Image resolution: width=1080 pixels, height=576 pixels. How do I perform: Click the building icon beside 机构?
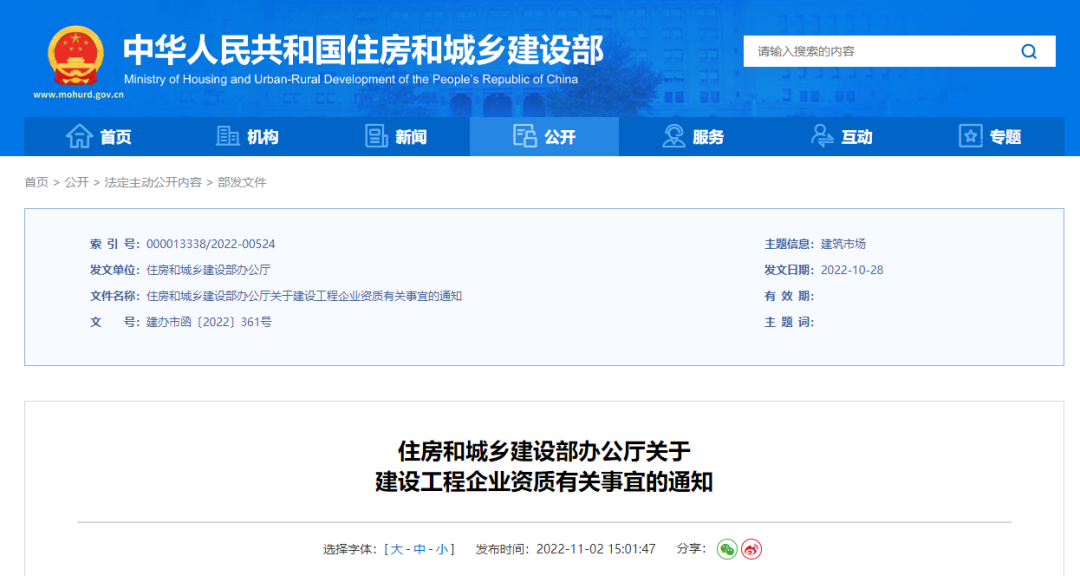(x=227, y=136)
